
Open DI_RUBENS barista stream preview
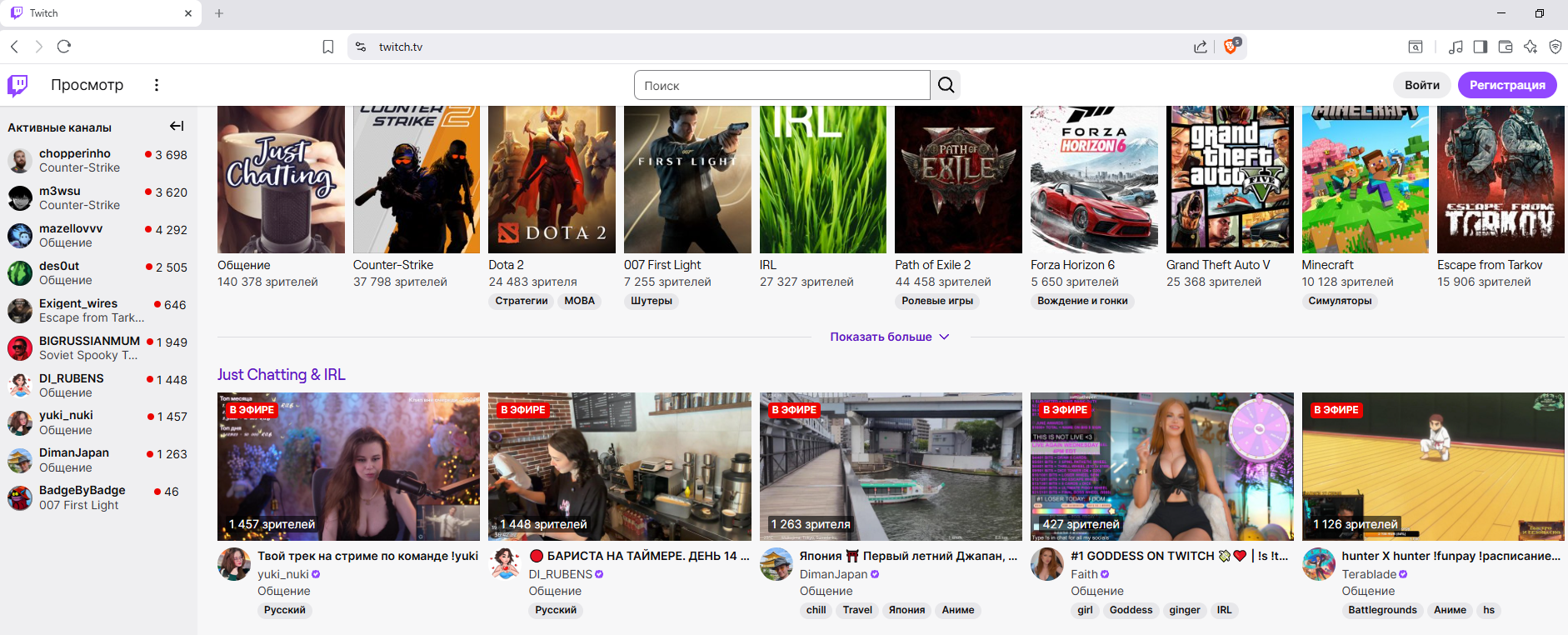tap(620, 467)
